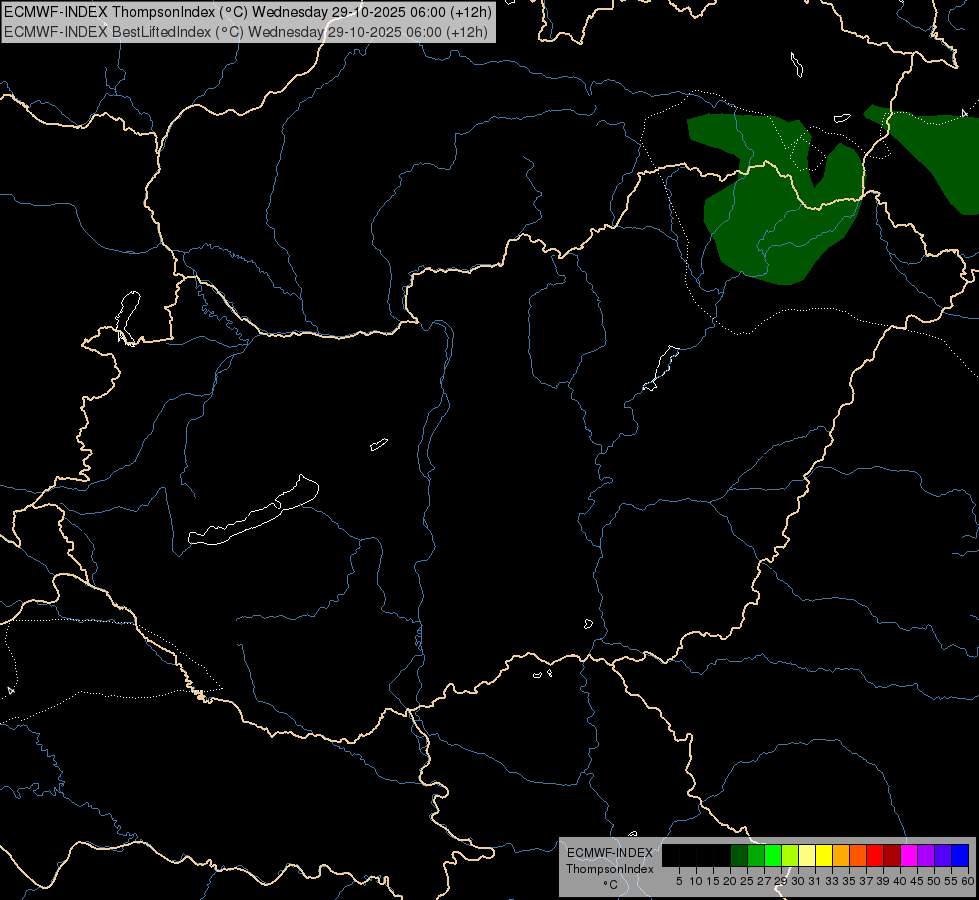979x900 pixels.
Task: Click the legend unit label °C
Action: tap(610, 885)
